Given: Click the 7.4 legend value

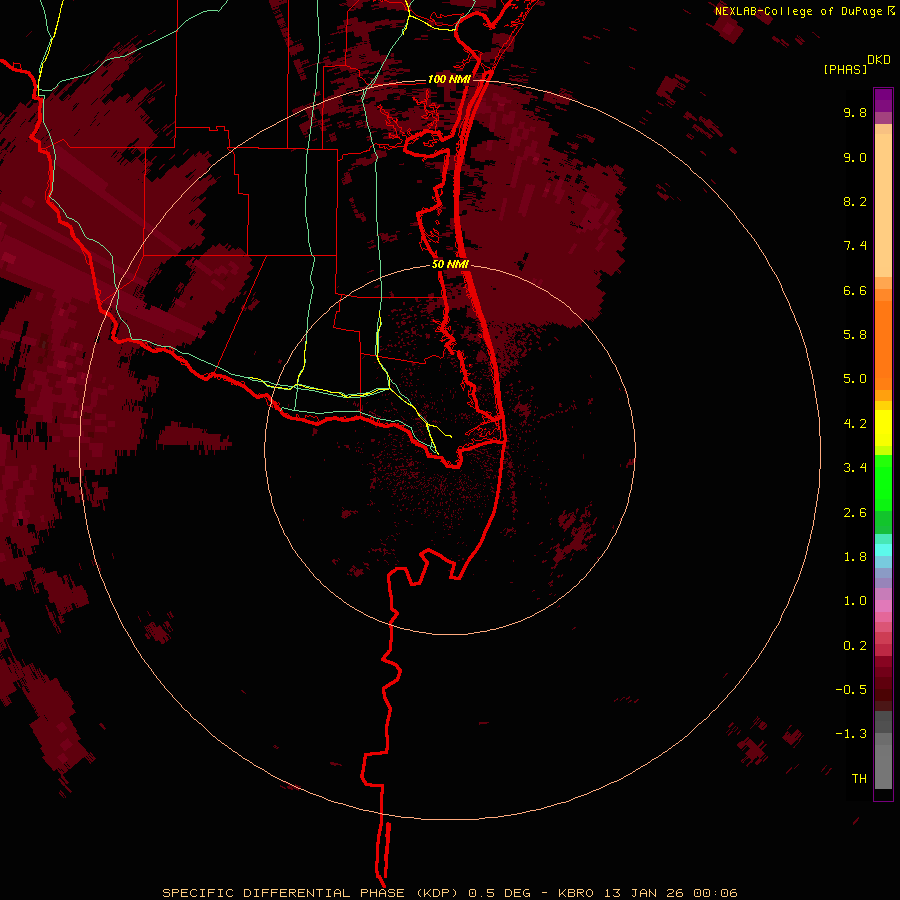Looking at the screenshot, I should [855, 246].
